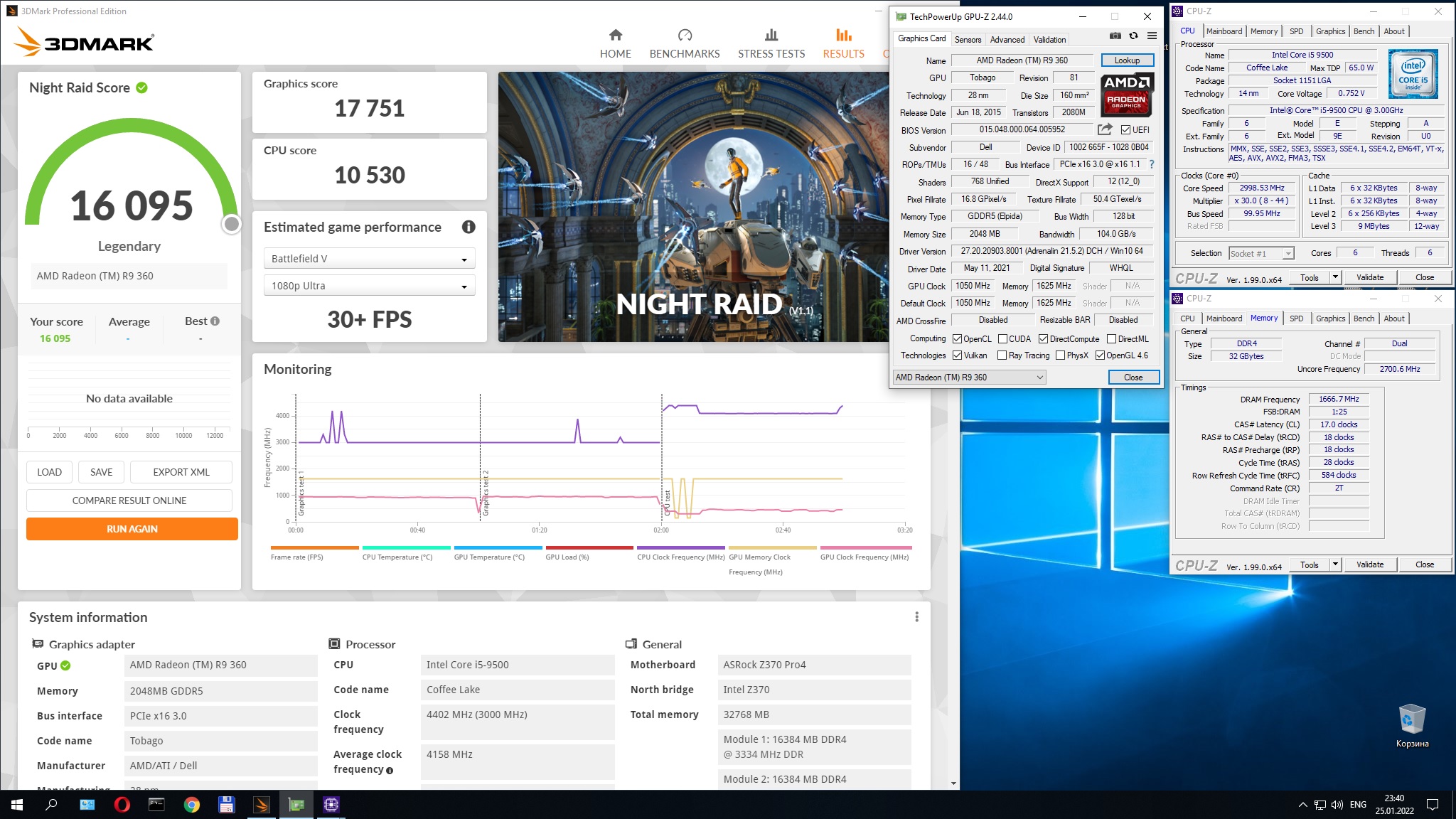Show hidden tray icons chevron

(x=1302, y=805)
